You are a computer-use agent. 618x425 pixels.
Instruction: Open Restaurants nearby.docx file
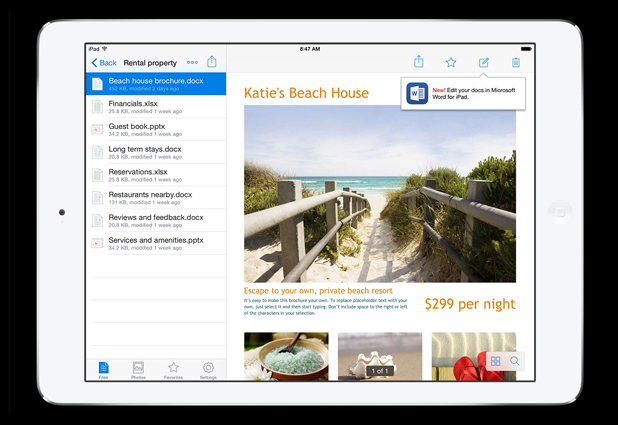(x=156, y=198)
